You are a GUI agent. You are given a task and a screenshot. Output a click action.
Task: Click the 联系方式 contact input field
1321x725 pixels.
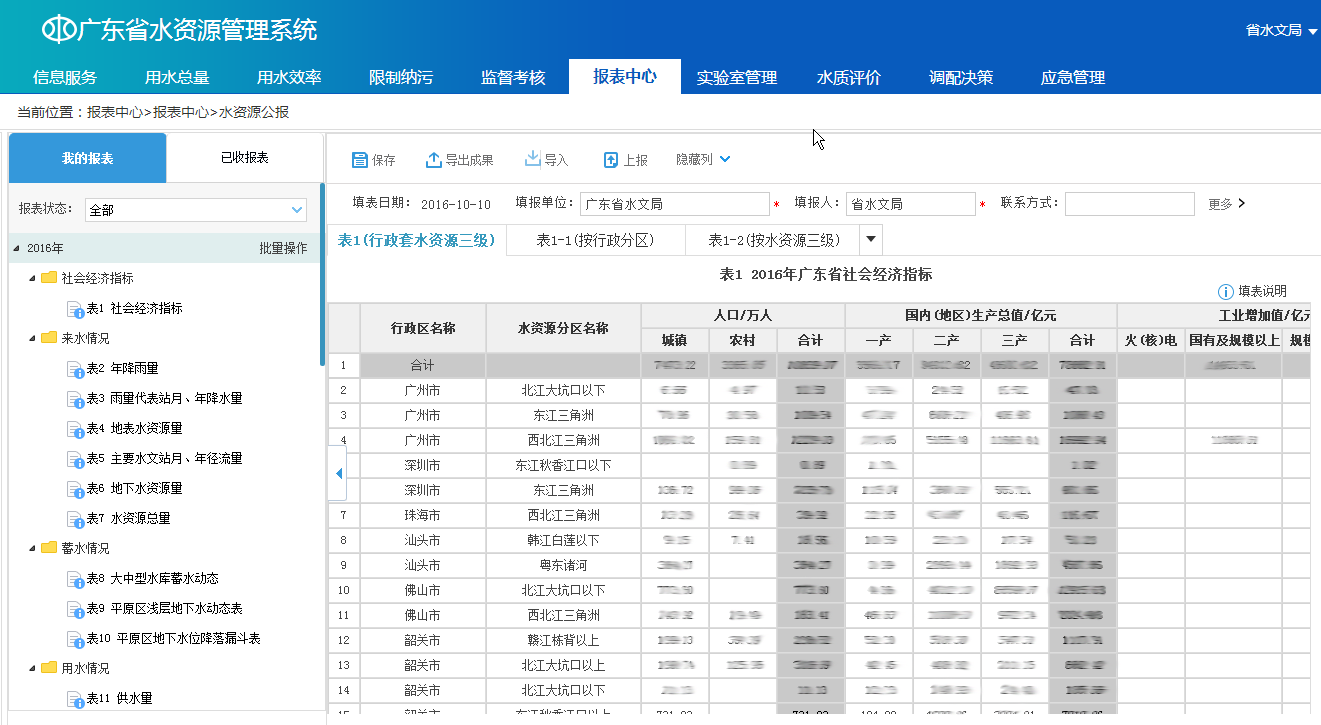click(x=1129, y=204)
